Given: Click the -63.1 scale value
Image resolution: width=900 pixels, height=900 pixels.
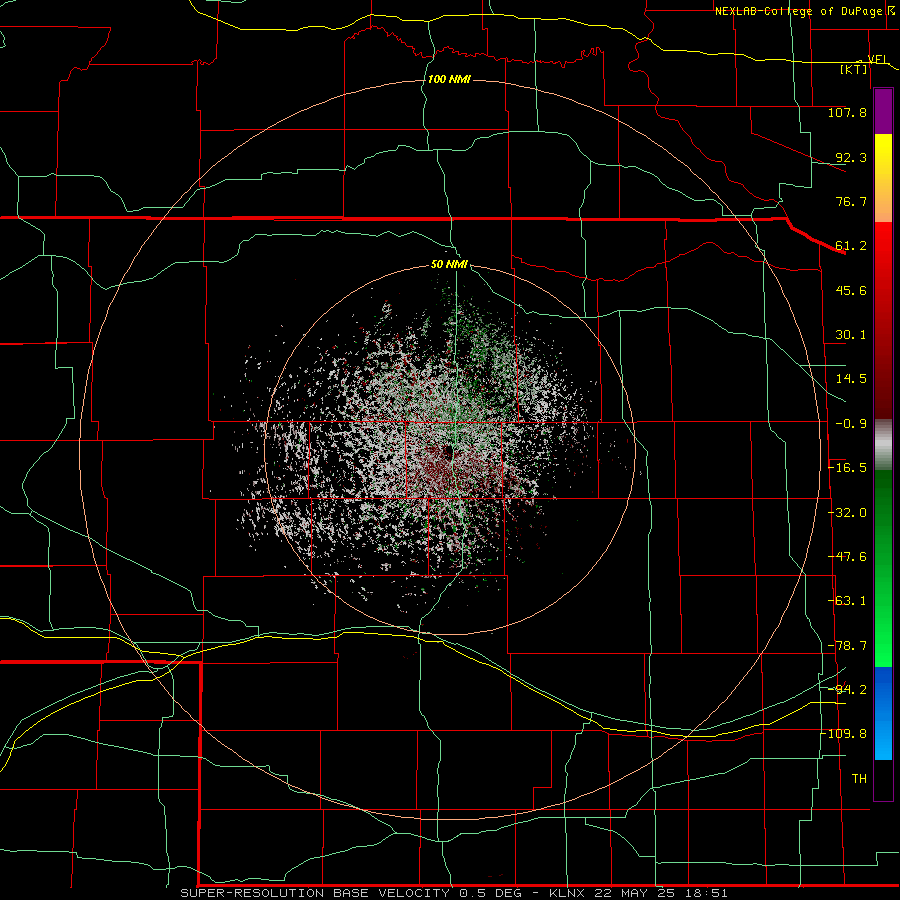Looking at the screenshot, I should tap(847, 601).
